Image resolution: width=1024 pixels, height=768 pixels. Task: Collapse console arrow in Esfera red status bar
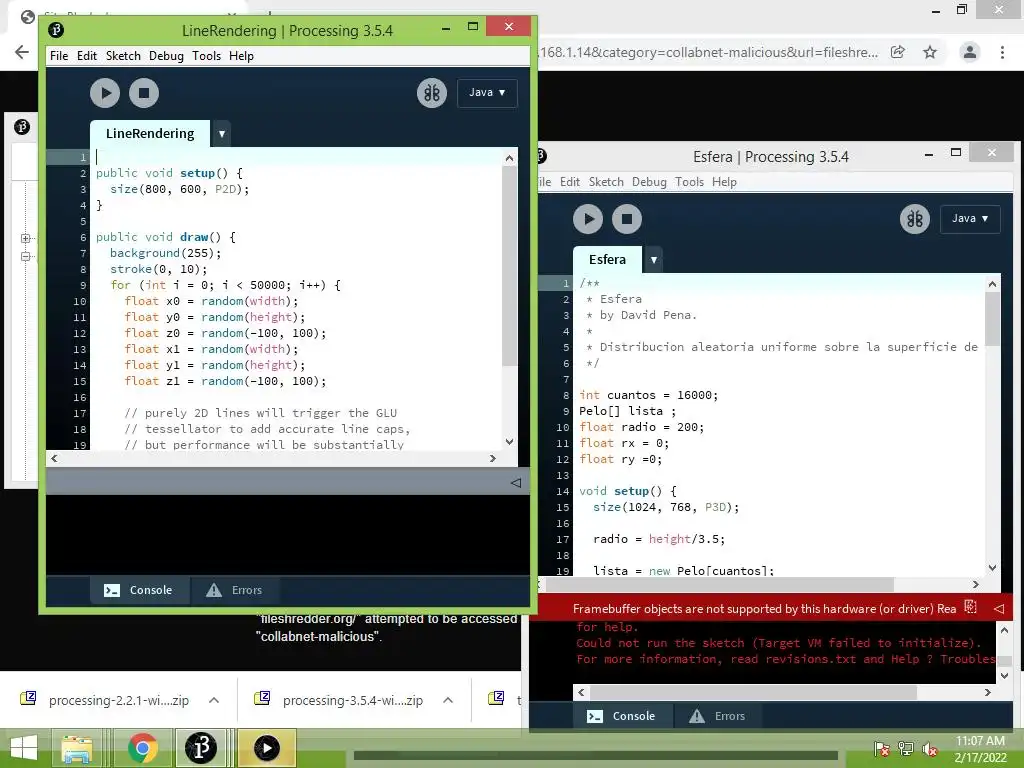coord(999,609)
